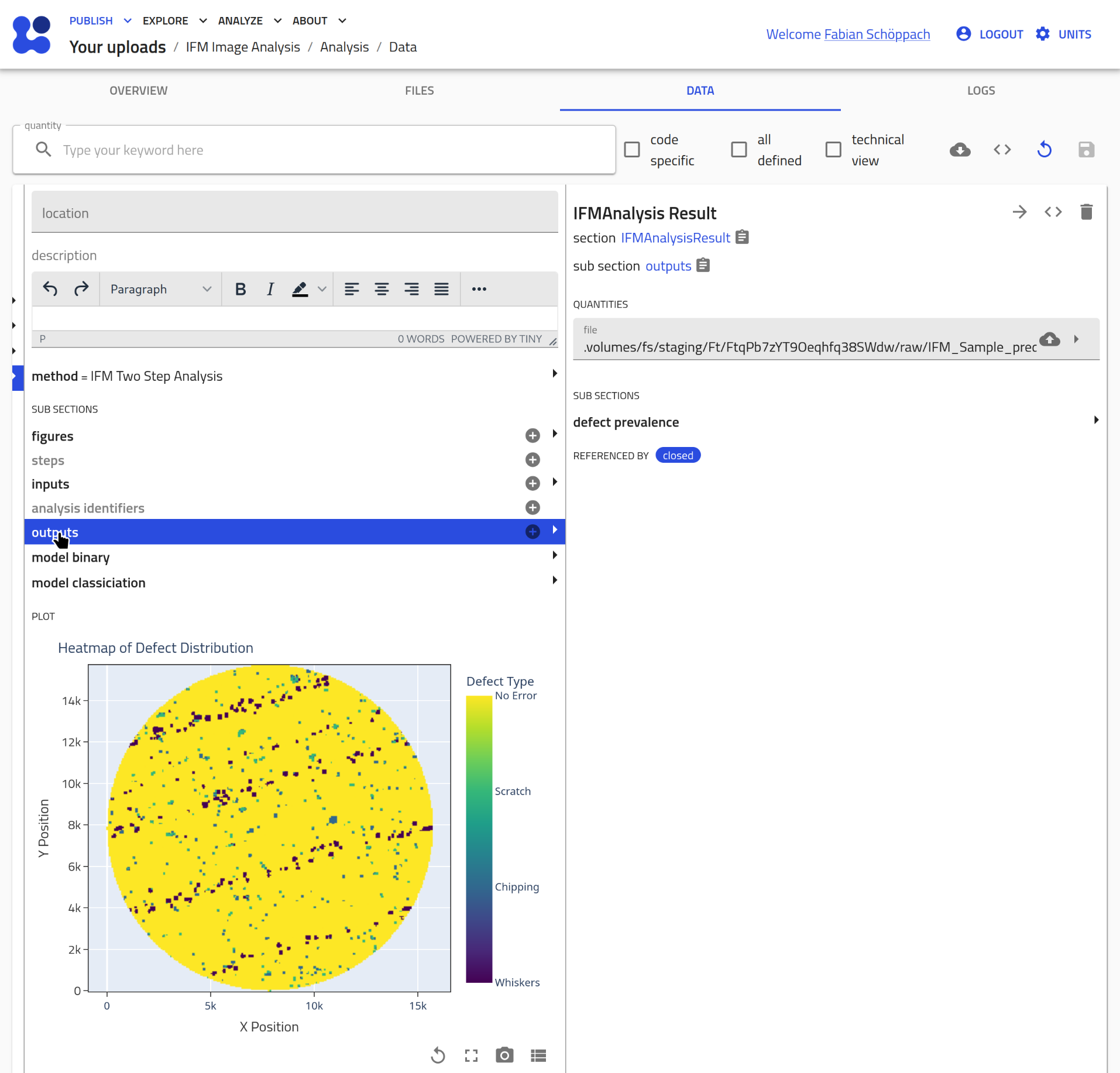Expand the model binary section

tap(554, 556)
